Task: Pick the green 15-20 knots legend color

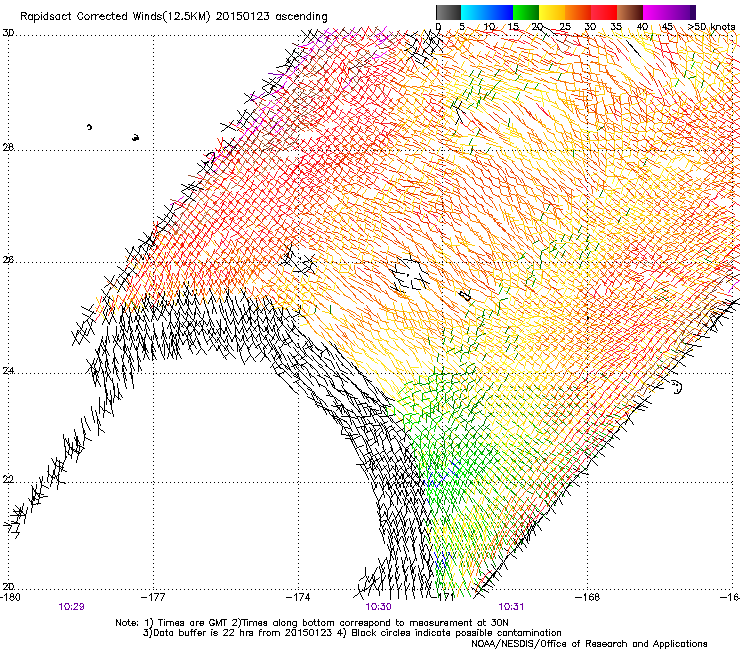Action: tap(526, 12)
